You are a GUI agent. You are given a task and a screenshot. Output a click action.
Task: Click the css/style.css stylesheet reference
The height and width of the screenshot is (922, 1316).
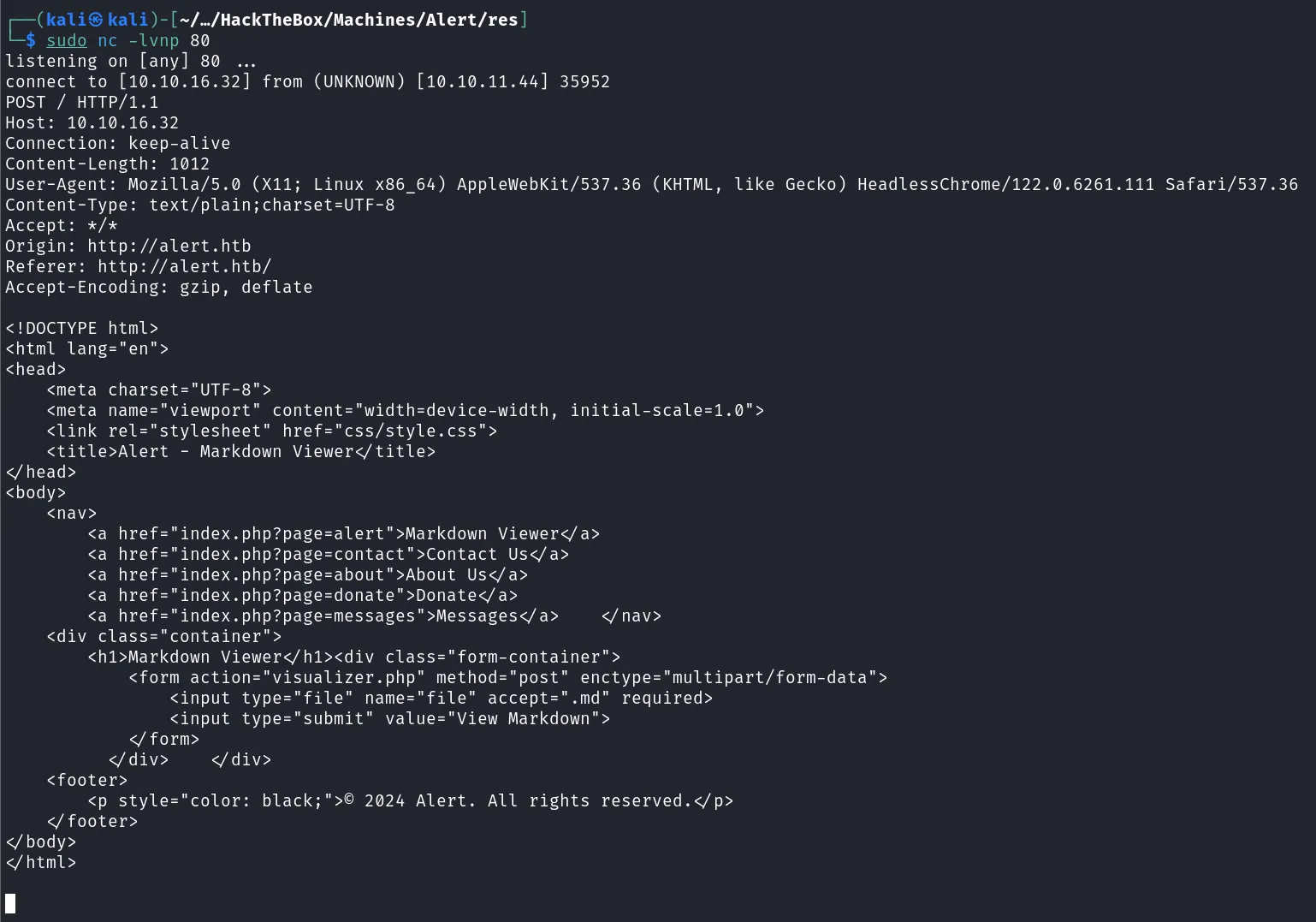pyautogui.click(x=411, y=431)
